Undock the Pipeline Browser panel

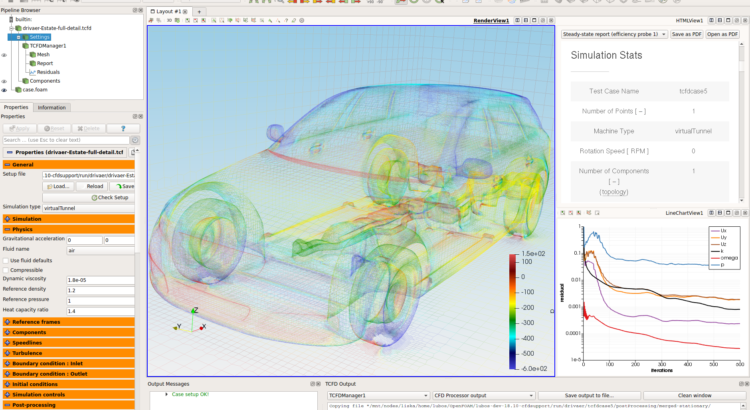pos(135,10)
